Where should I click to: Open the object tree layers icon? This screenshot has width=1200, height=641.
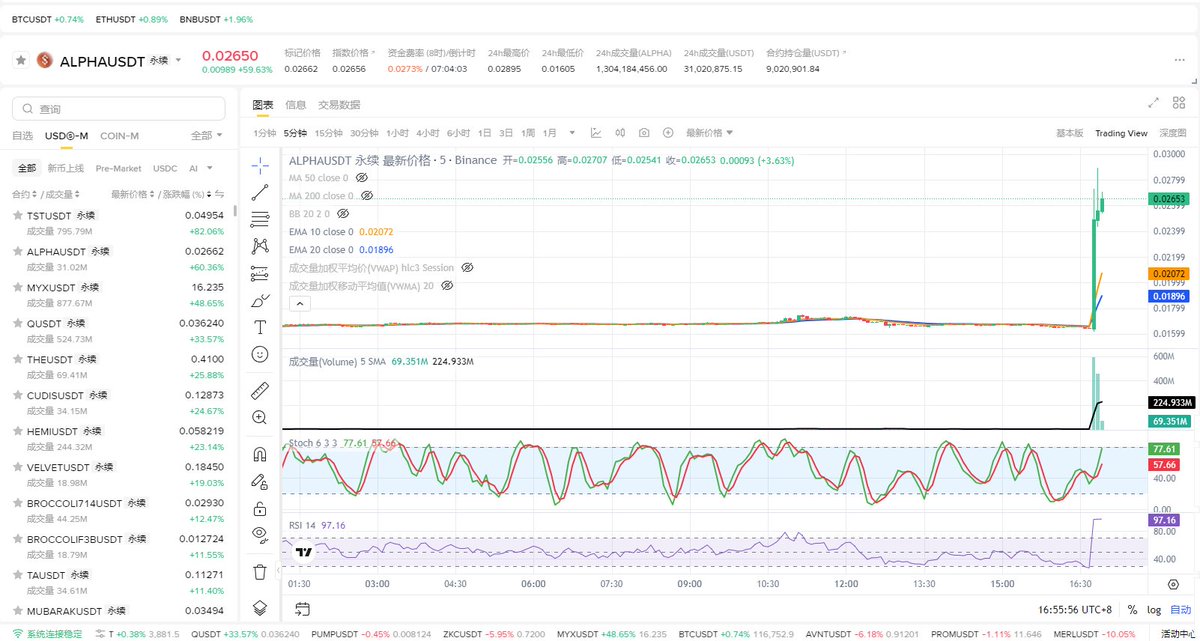click(260, 607)
